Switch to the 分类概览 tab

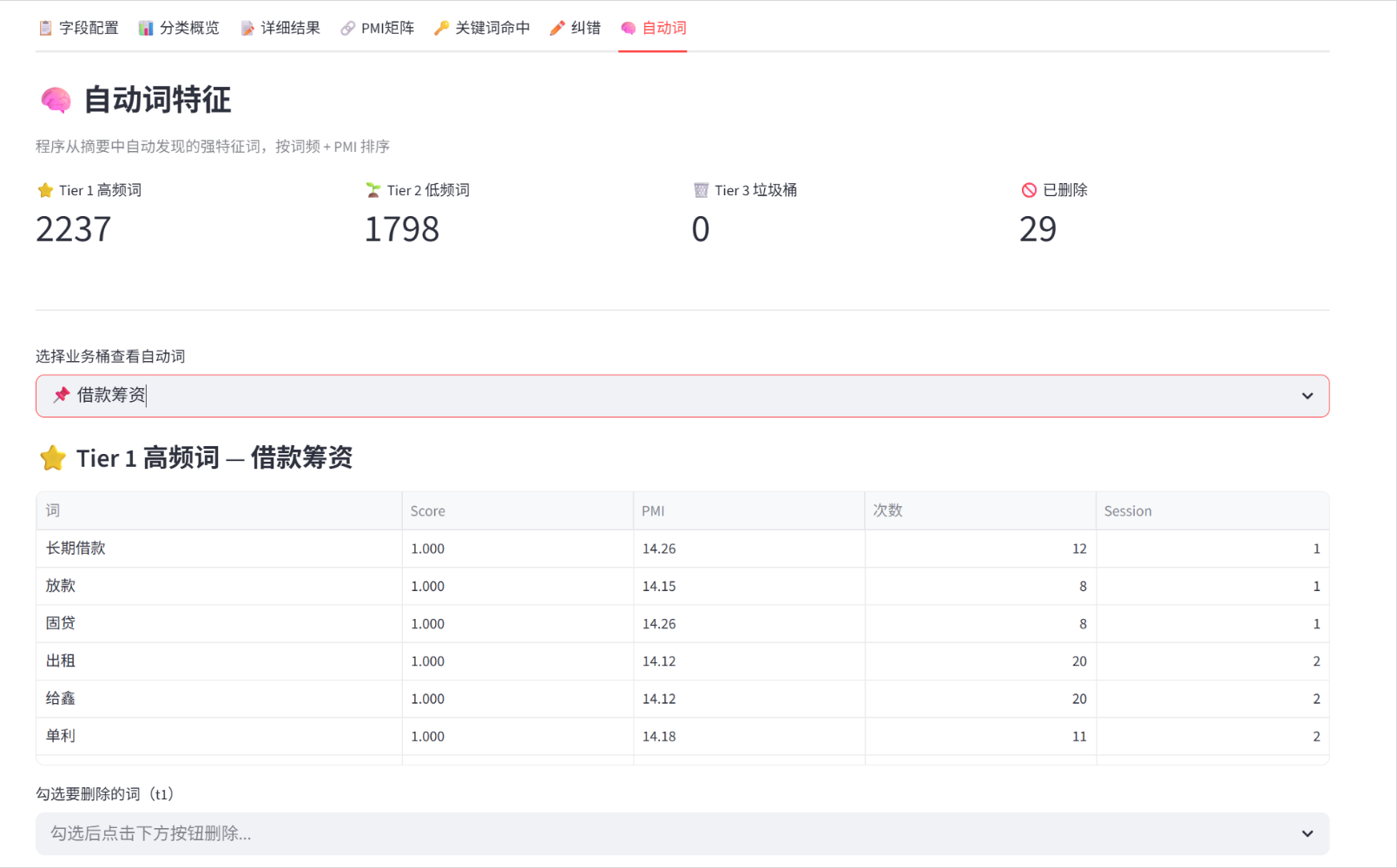pos(179,28)
